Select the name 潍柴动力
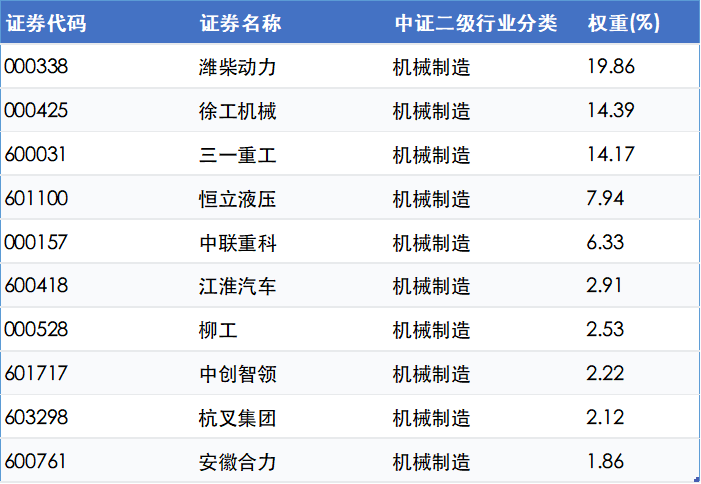Screen dimensions: 701x484 [x=238, y=67]
